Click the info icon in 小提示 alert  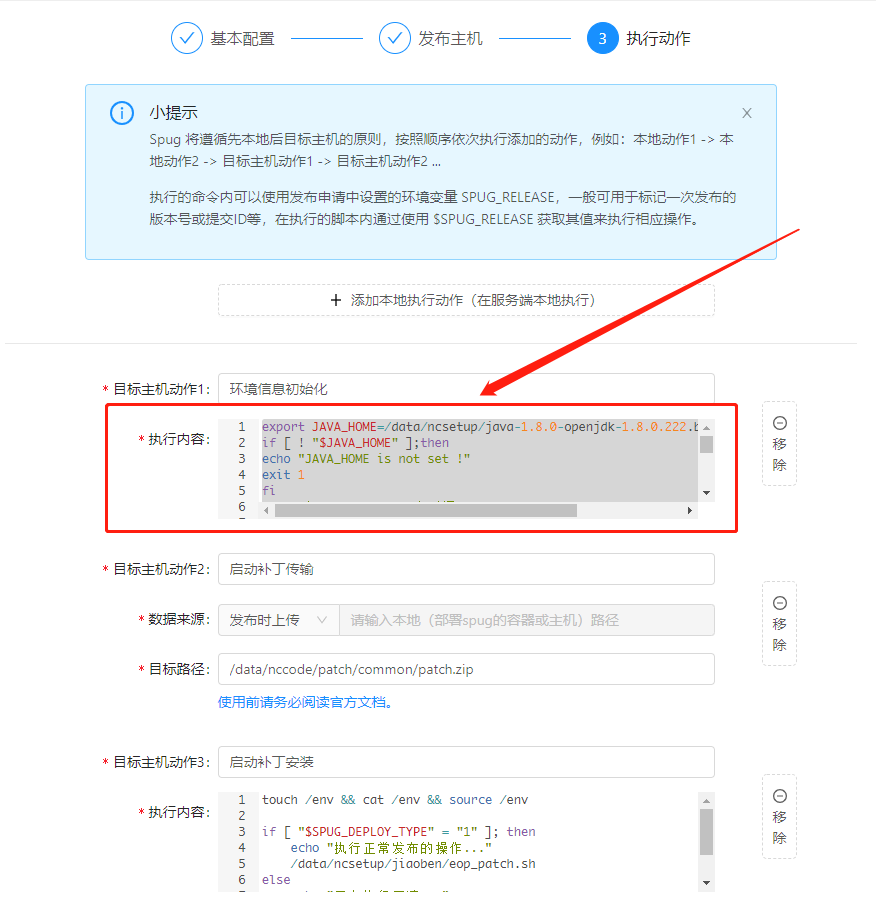pos(122,113)
